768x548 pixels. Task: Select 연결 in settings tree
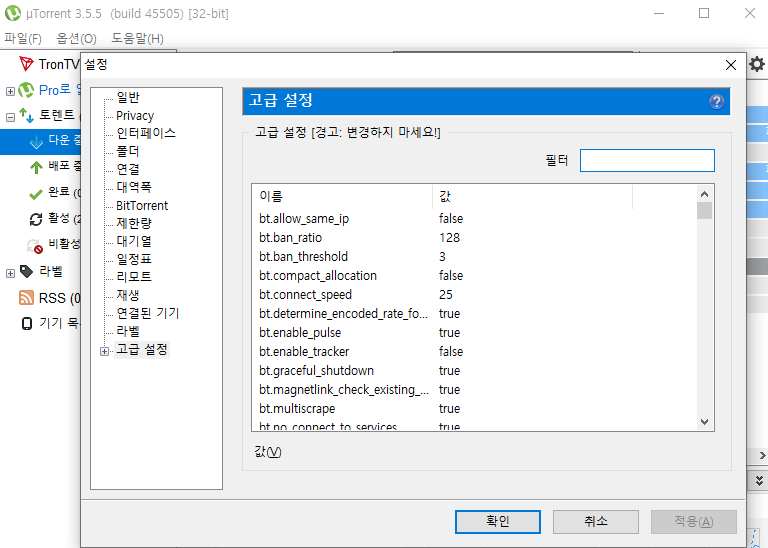click(128, 169)
